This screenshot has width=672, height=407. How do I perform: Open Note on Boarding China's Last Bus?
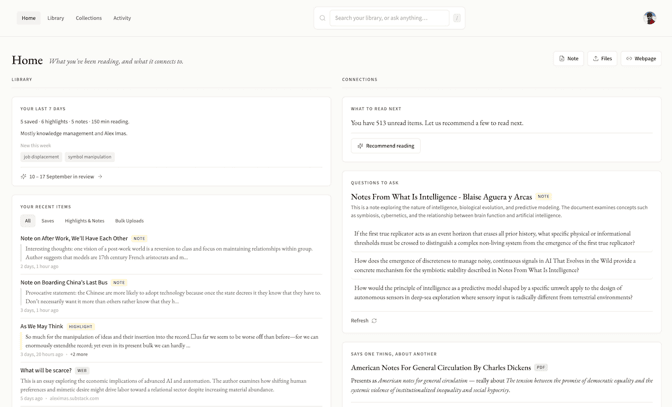pos(64,282)
